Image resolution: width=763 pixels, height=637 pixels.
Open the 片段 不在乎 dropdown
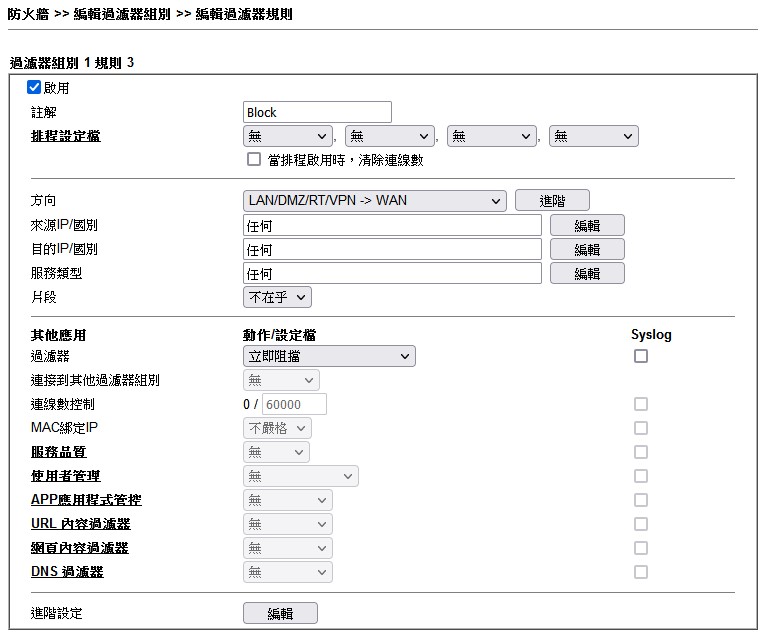coord(278,297)
